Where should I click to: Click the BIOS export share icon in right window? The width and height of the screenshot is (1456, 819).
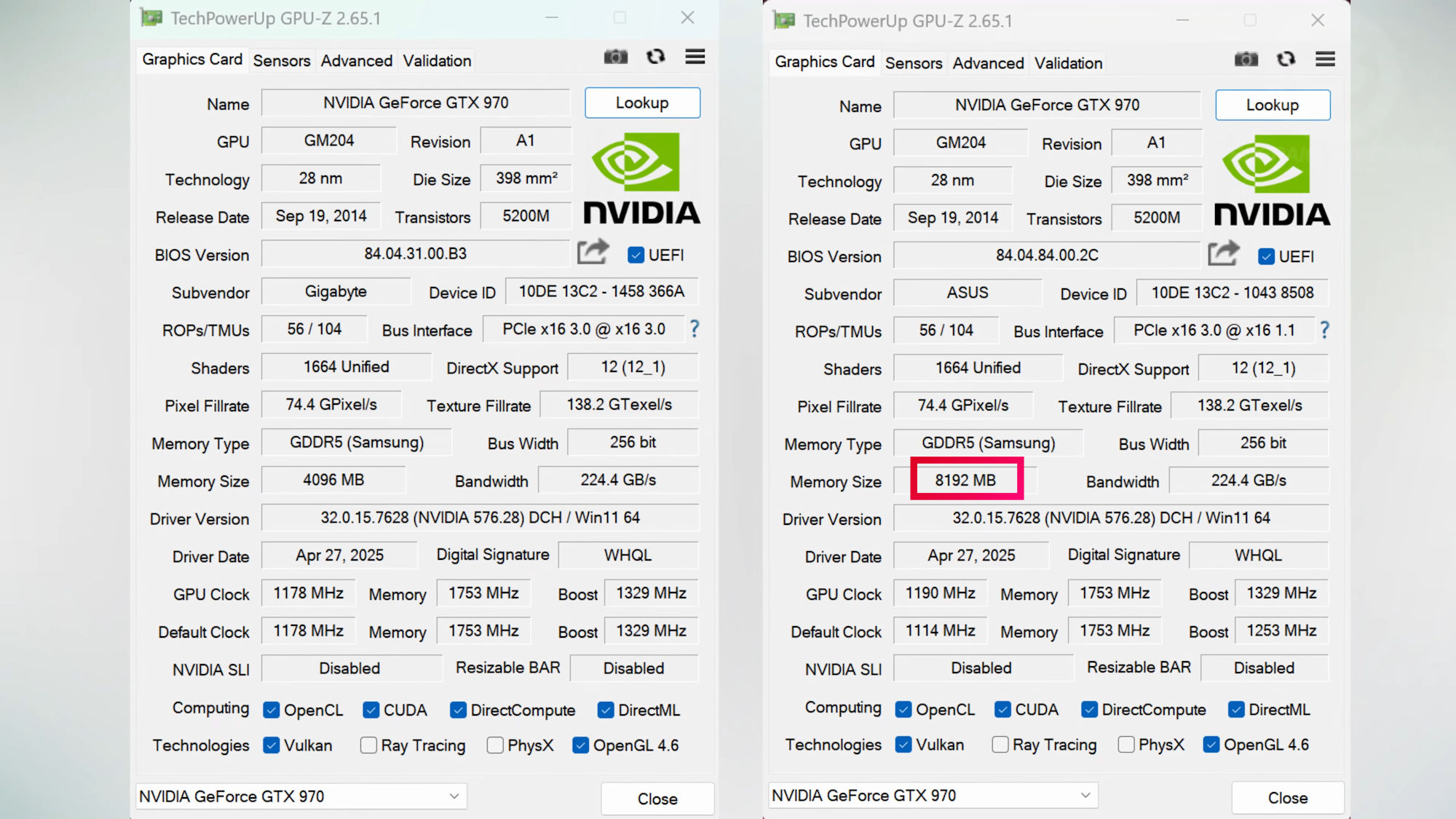(1223, 253)
